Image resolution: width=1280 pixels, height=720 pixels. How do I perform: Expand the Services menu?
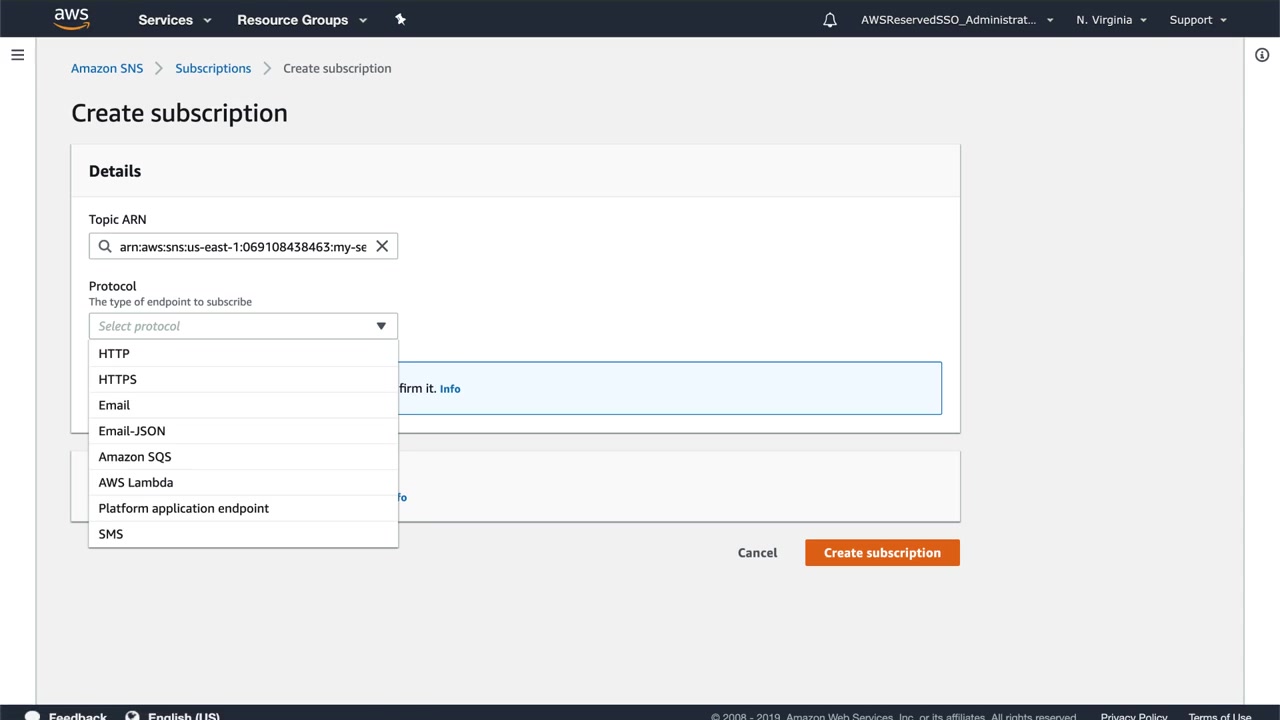(x=175, y=20)
